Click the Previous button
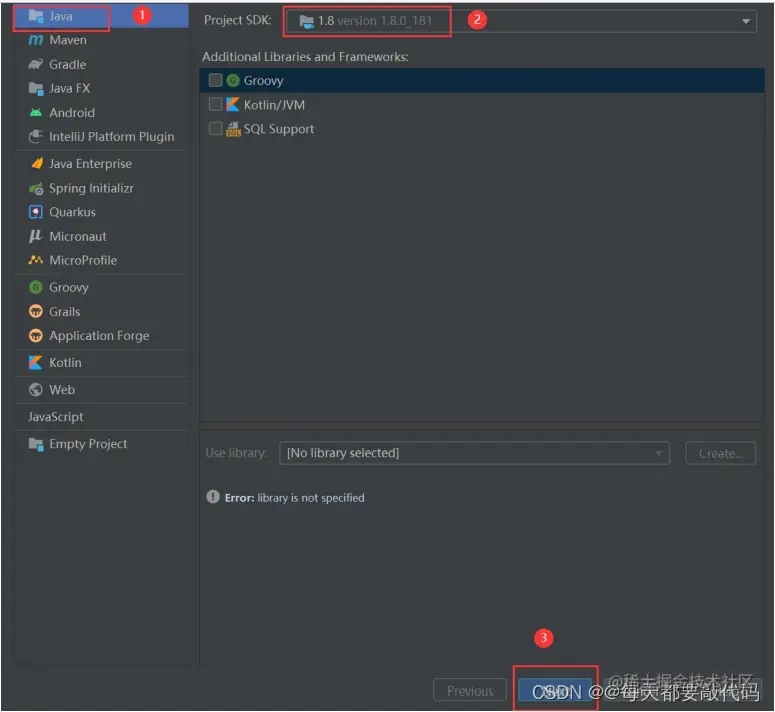 click(x=470, y=691)
